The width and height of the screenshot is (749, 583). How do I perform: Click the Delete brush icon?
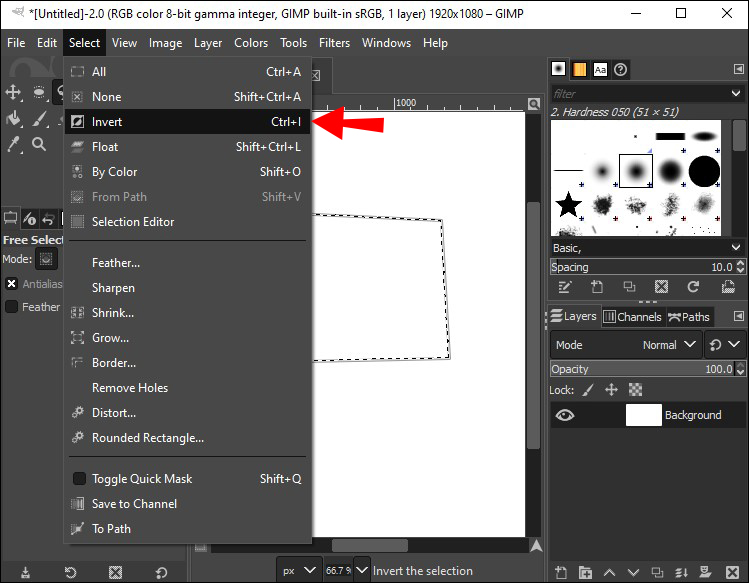pos(661,287)
